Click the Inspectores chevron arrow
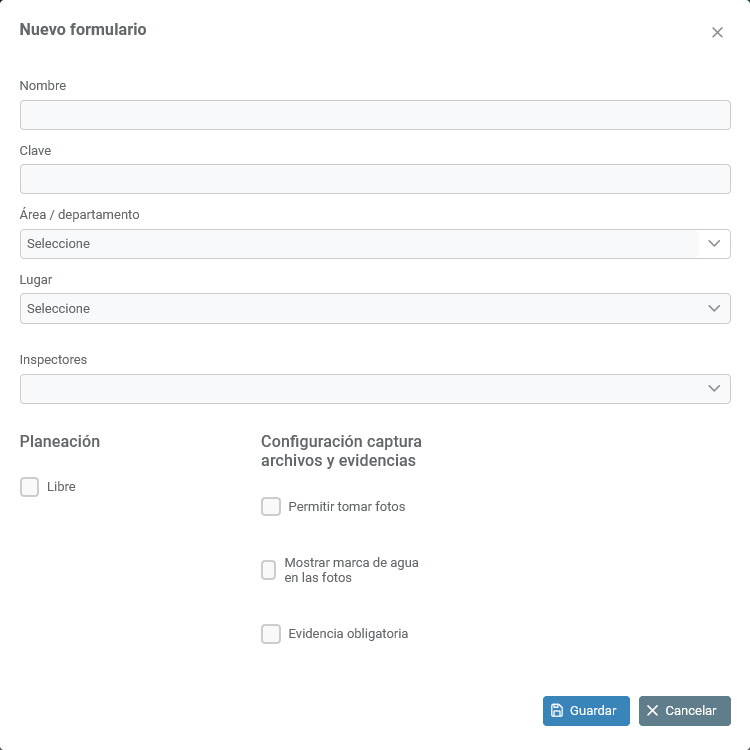This screenshot has height=750, width=750. click(x=714, y=388)
